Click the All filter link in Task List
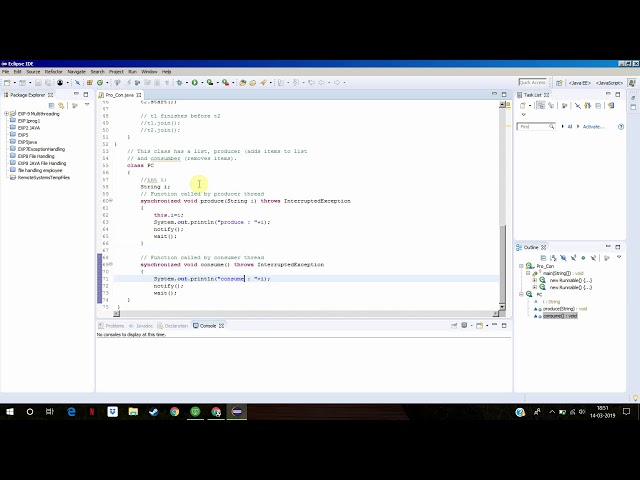The height and width of the screenshot is (480, 640). point(570,127)
